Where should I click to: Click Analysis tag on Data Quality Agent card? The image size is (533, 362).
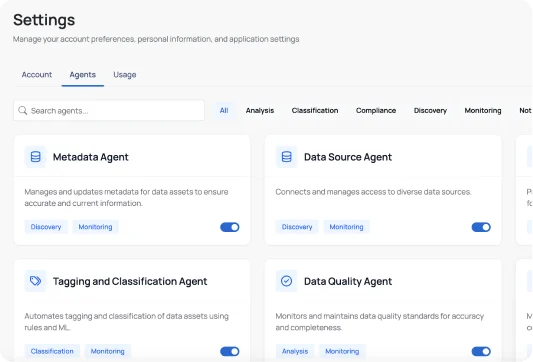[295, 351]
